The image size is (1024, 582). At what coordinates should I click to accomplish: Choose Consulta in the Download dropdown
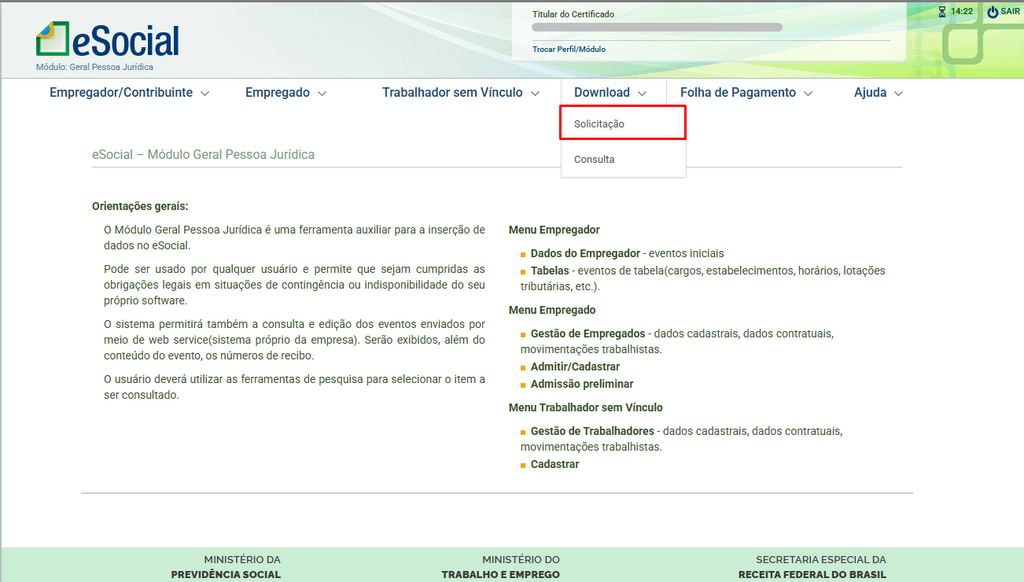click(x=594, y=160)
